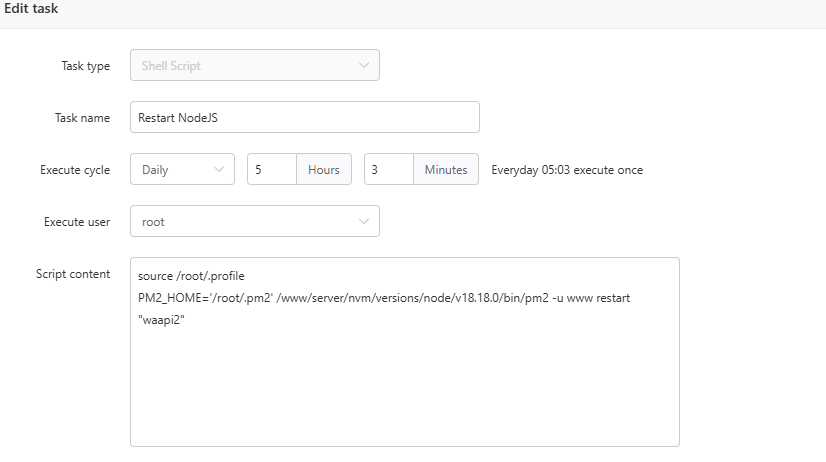Focus the Task name field with Restart NodeJS
Image resolution: width=826 pixels, height=462 pixels.
[305, 118]
